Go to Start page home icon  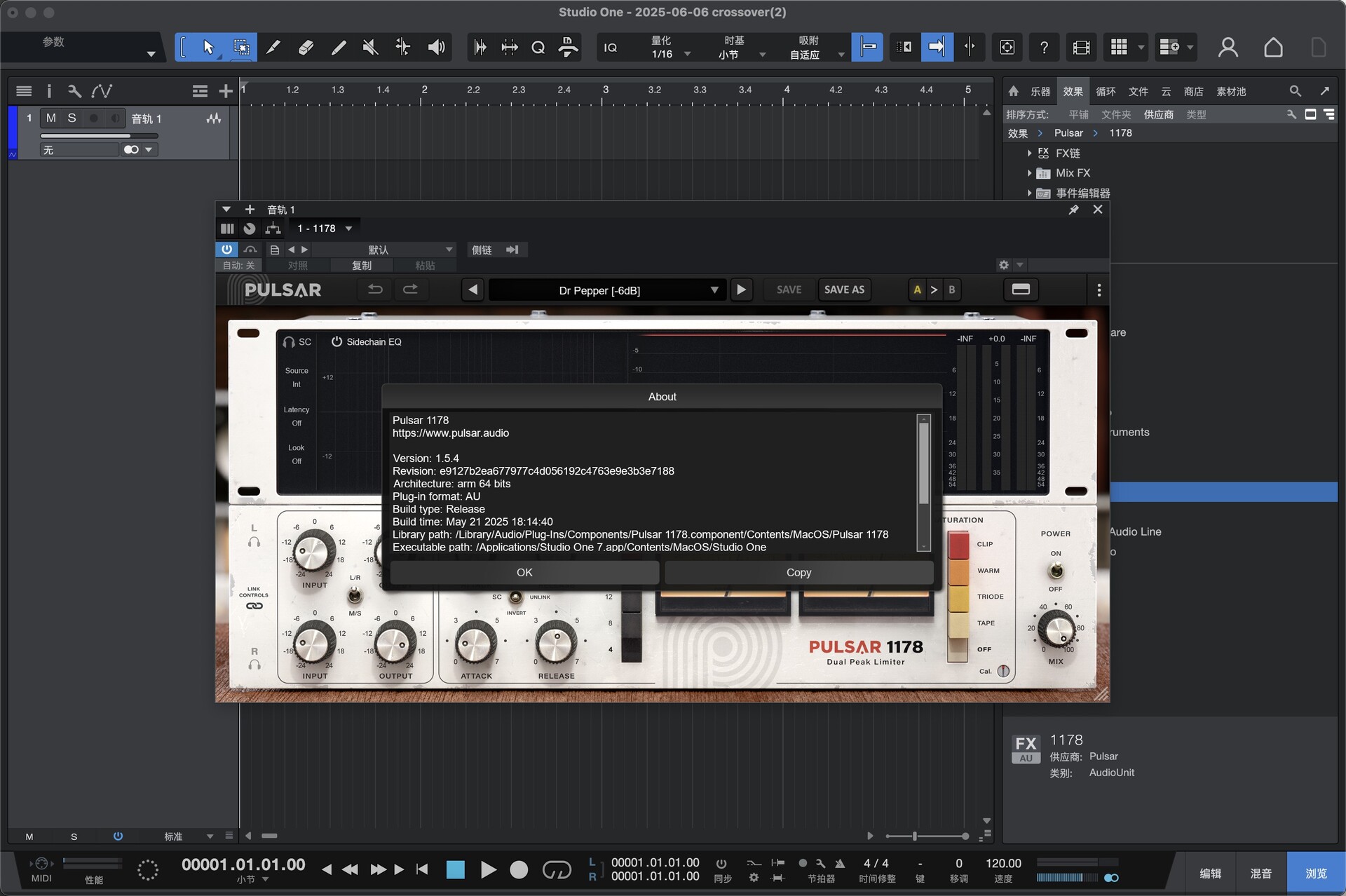[1273, 47]
